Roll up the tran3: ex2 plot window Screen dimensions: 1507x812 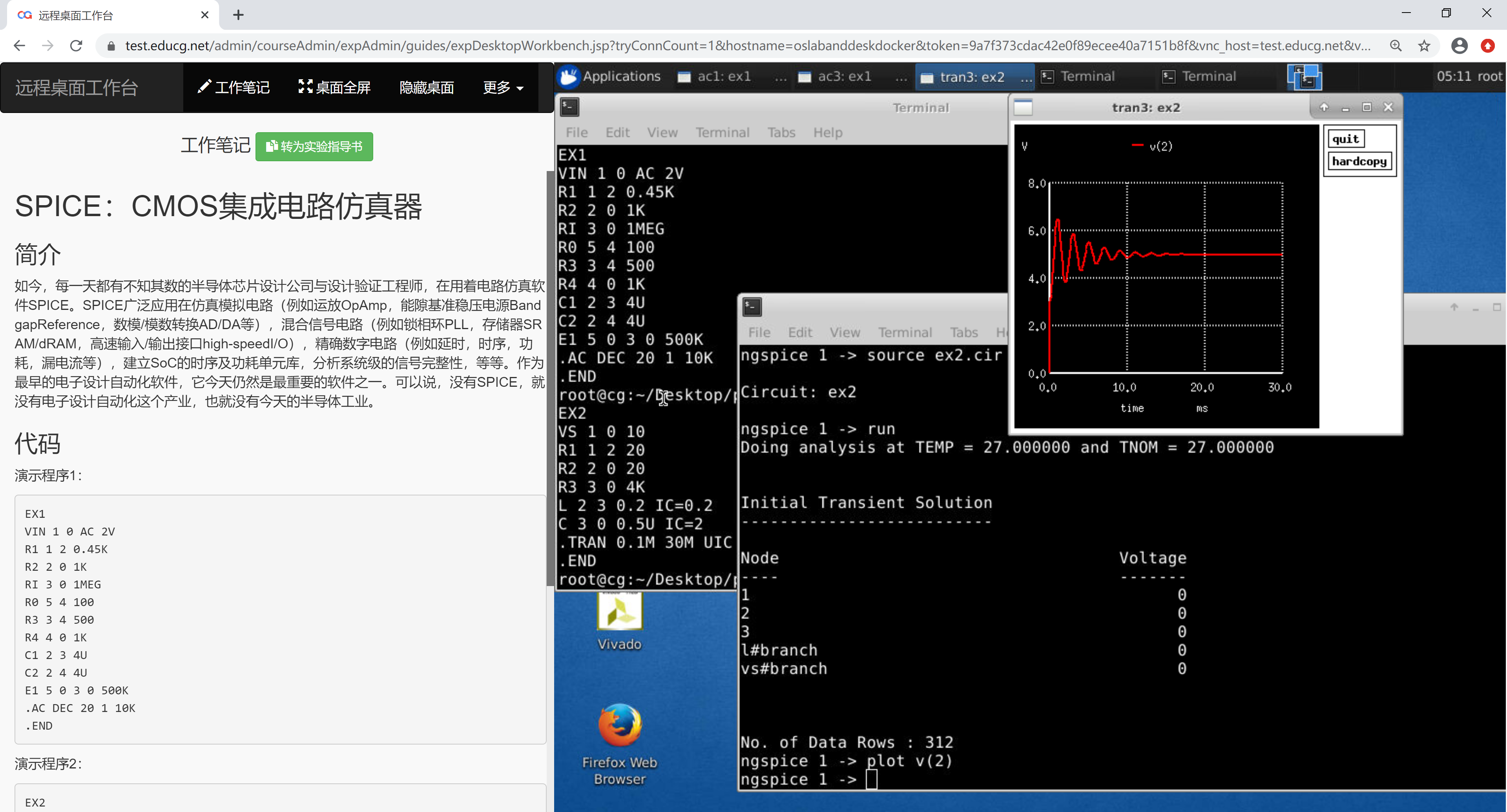point(1324,107)
